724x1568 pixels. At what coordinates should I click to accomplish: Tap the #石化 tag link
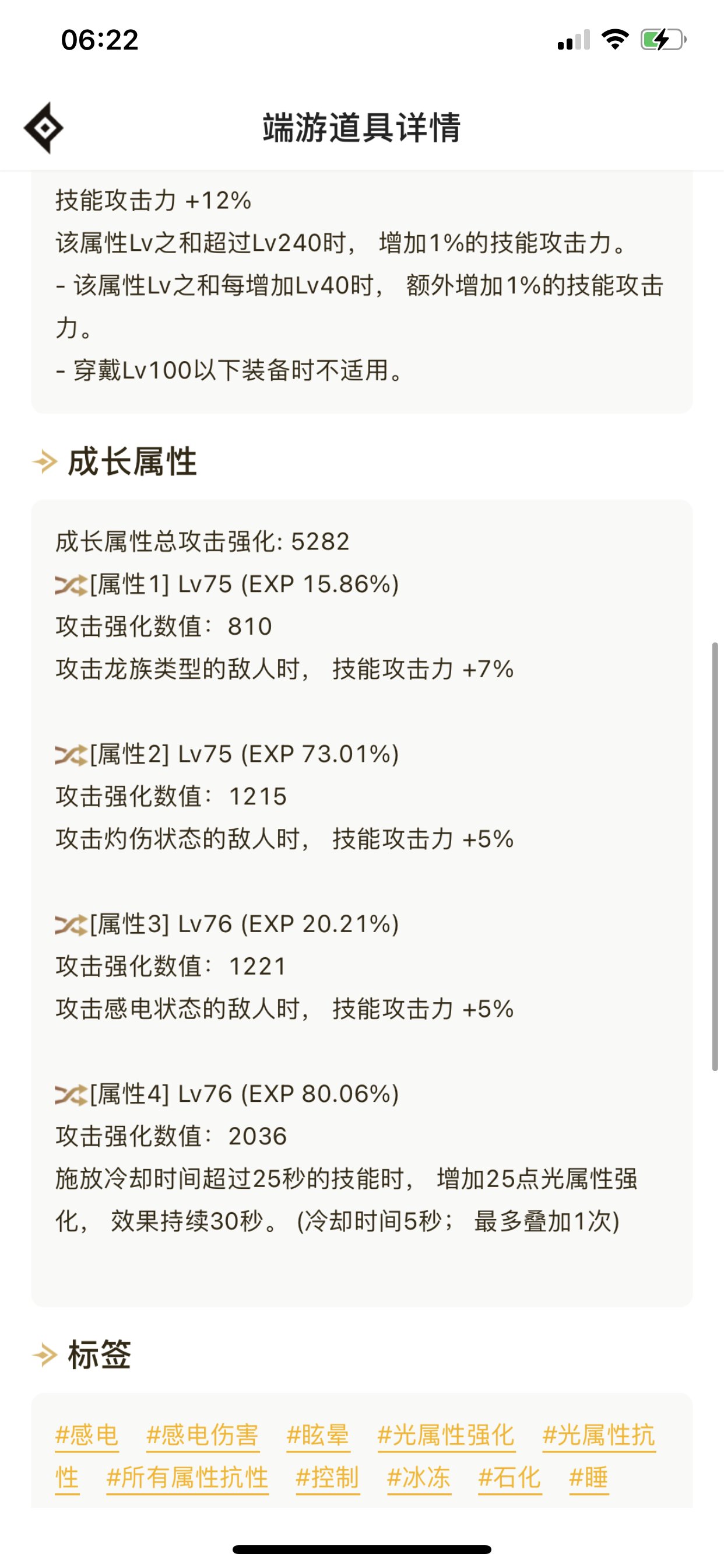[x=510, y=1478]
